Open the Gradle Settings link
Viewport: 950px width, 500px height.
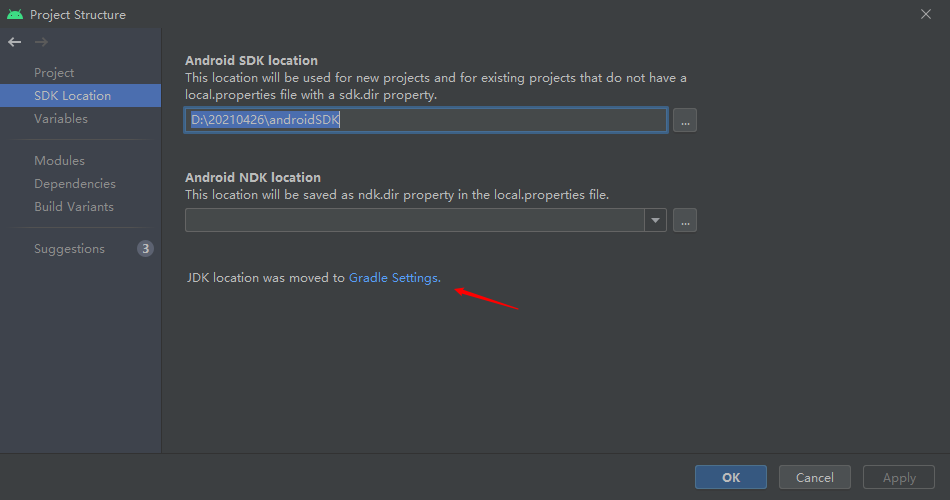pos(394,278)
